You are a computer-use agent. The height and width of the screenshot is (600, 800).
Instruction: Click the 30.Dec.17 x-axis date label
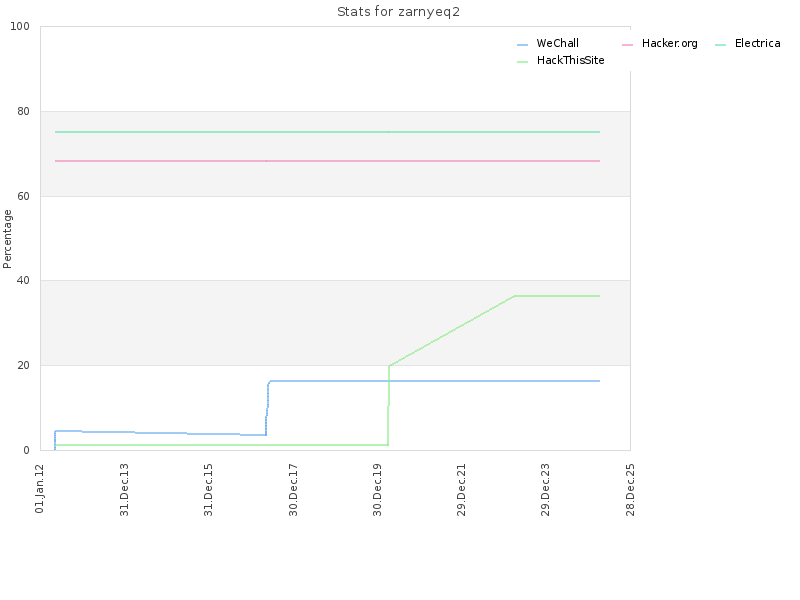pyautogui.click(x=293, y=490)
